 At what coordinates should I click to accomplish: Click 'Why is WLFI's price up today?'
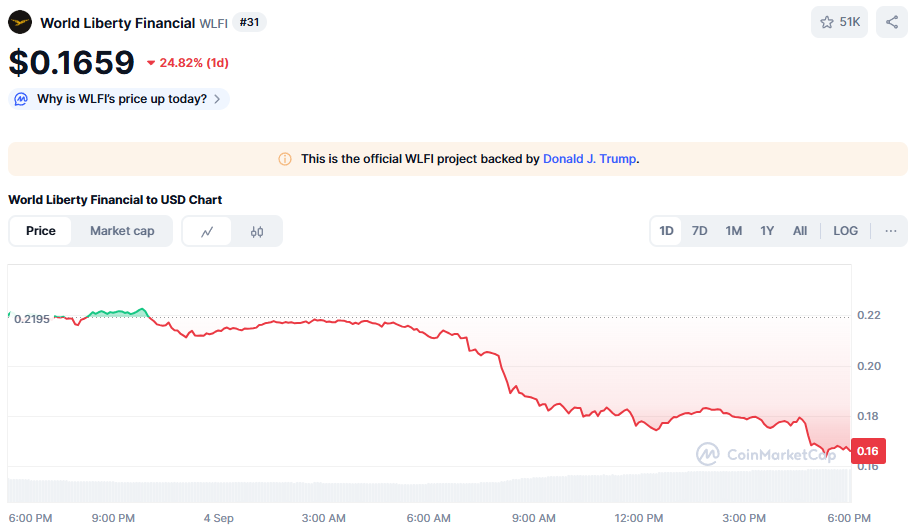tap(122, 99)
